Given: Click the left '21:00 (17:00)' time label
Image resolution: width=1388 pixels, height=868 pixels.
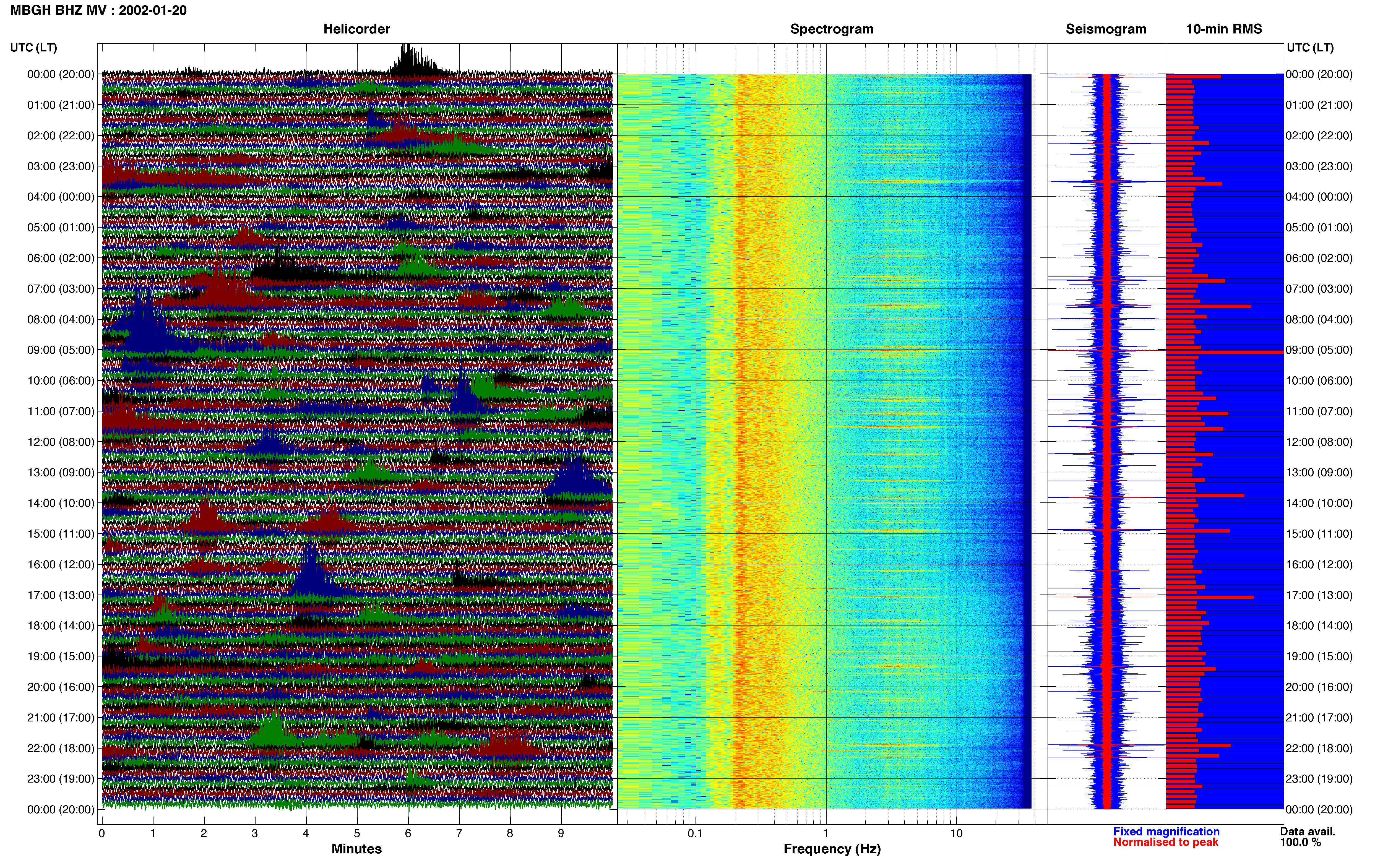Looking at the screenshot, I should coord(61,717).
